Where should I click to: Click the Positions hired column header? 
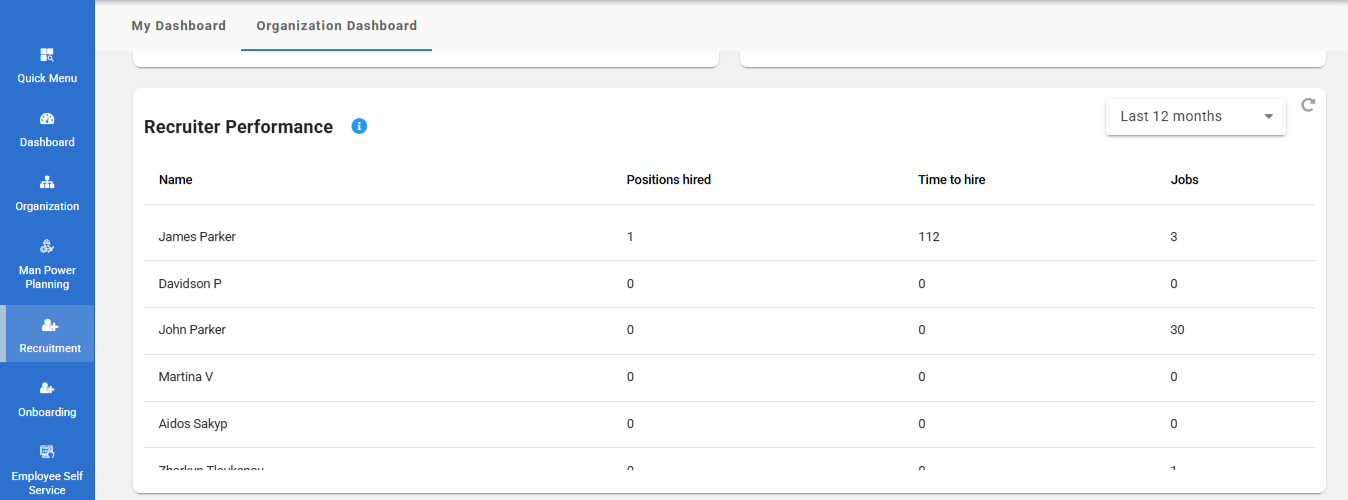point(669,180)
